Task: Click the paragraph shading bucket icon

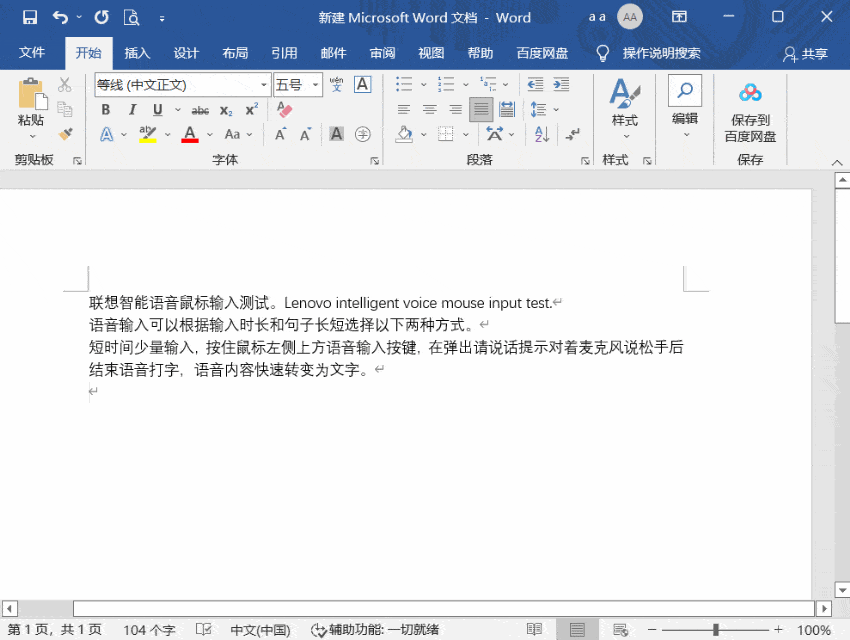Action: pos(405,133)
